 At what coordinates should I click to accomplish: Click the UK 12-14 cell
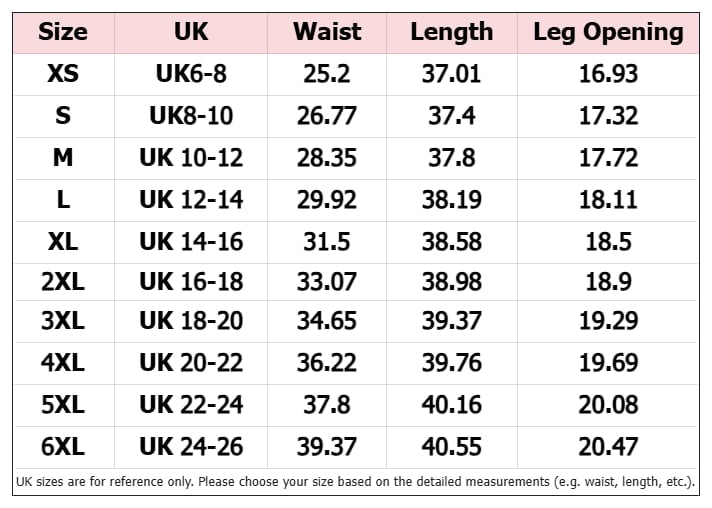tap(191, 200)
